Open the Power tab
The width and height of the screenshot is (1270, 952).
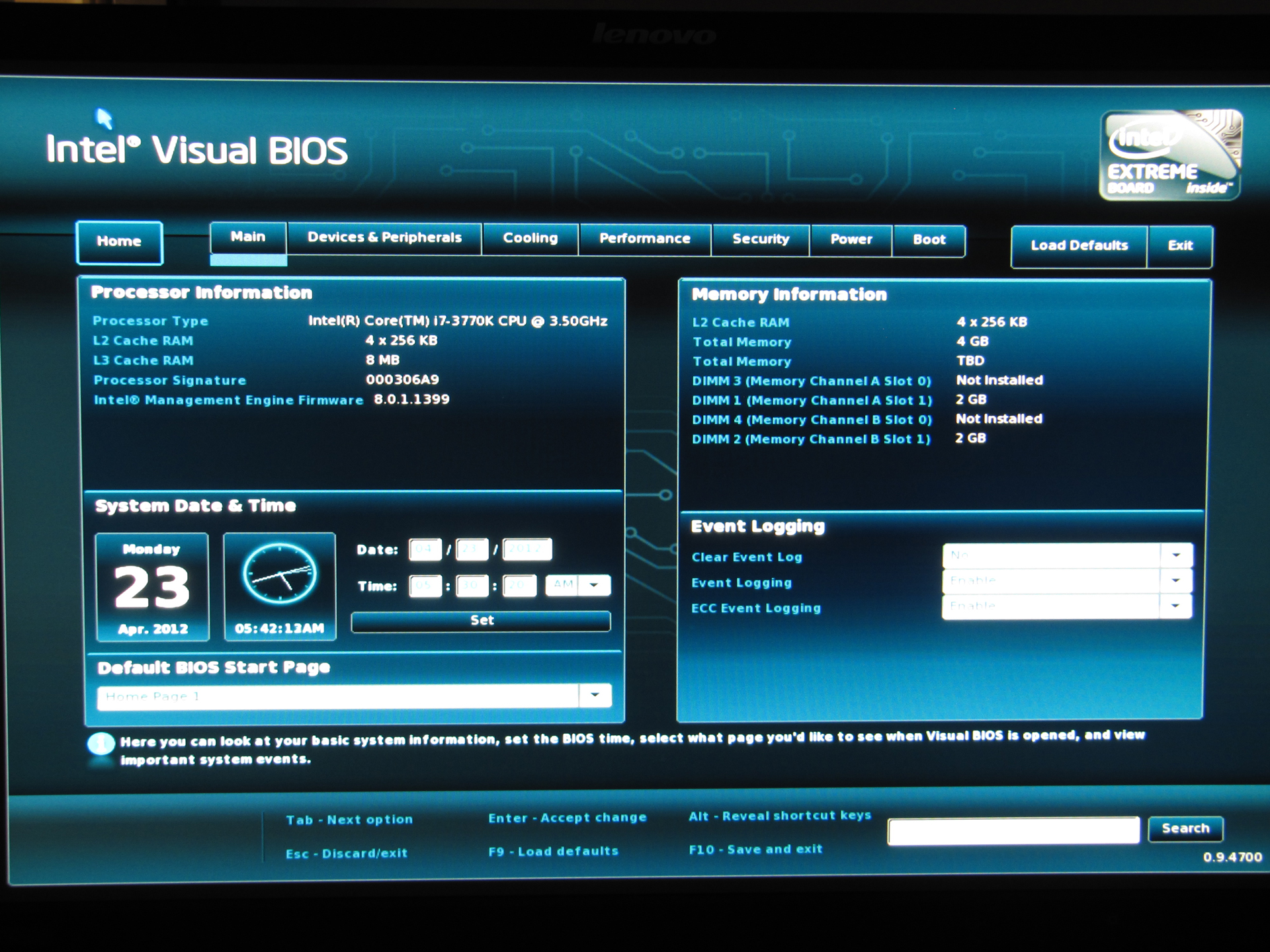pyautogui.click(x=851, y=240)
